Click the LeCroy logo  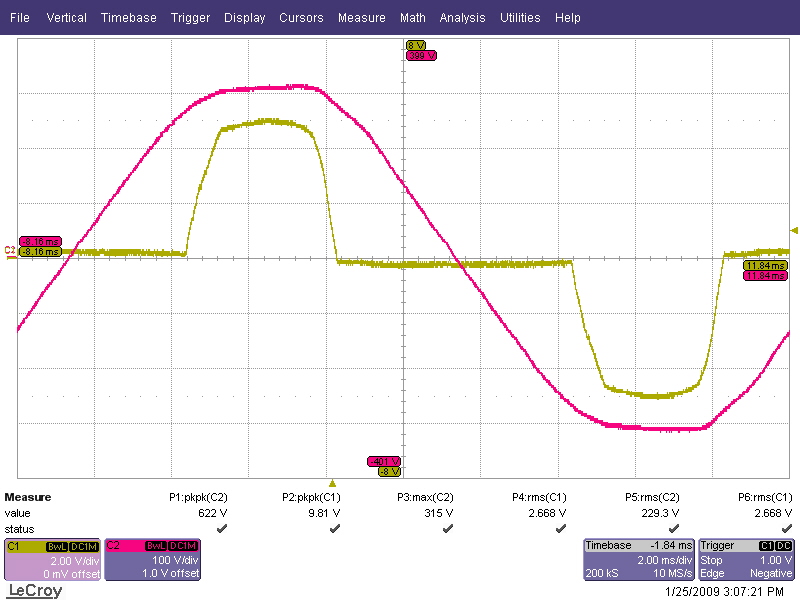coord(34,591)
